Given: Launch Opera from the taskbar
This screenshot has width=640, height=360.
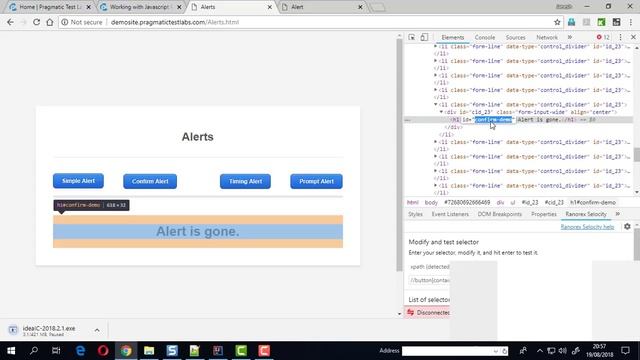Looking at the screenshot, I should [103, 351].
